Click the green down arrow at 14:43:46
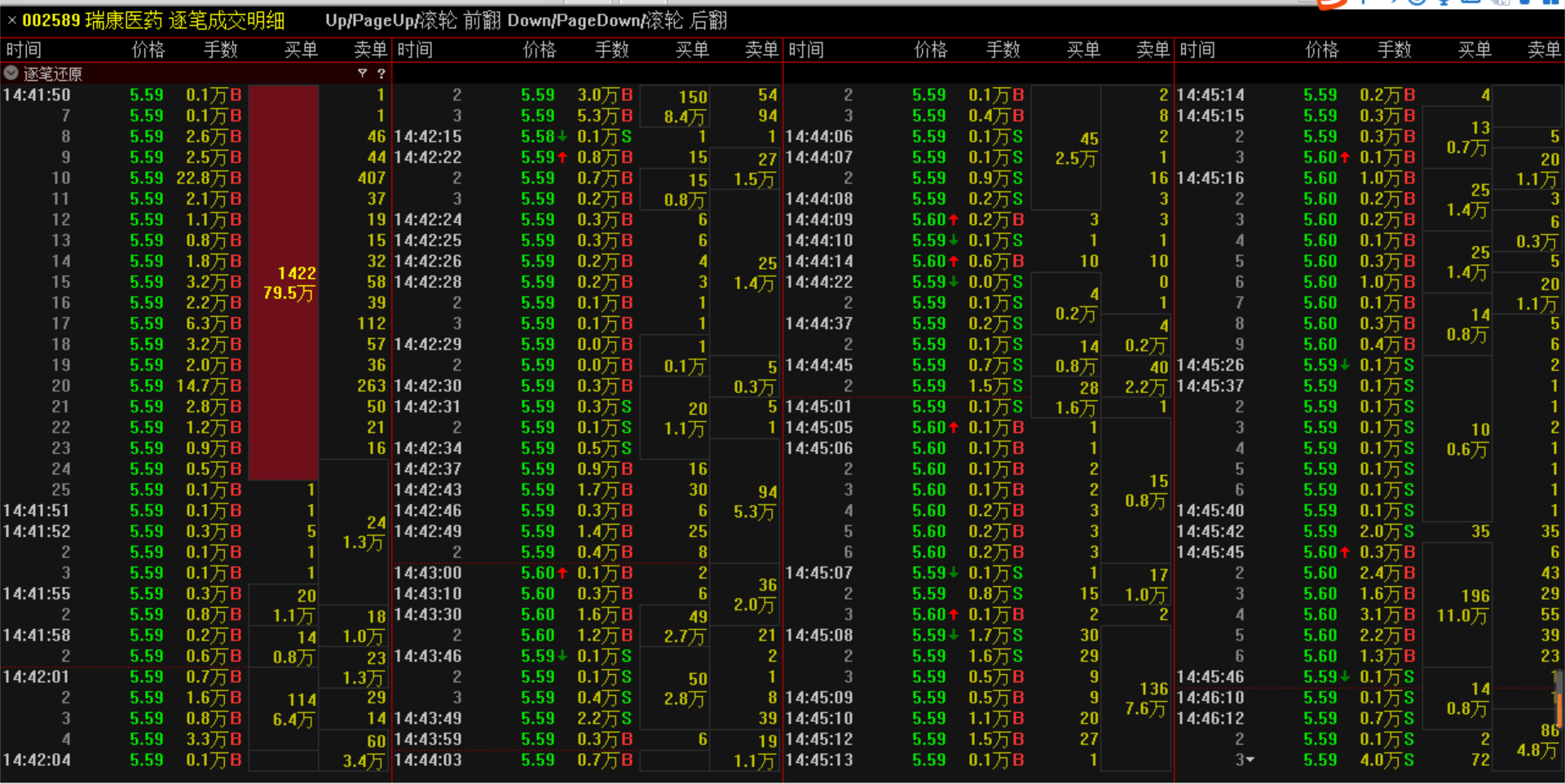This screenshot has width=1565, height=784. (562, 656)
